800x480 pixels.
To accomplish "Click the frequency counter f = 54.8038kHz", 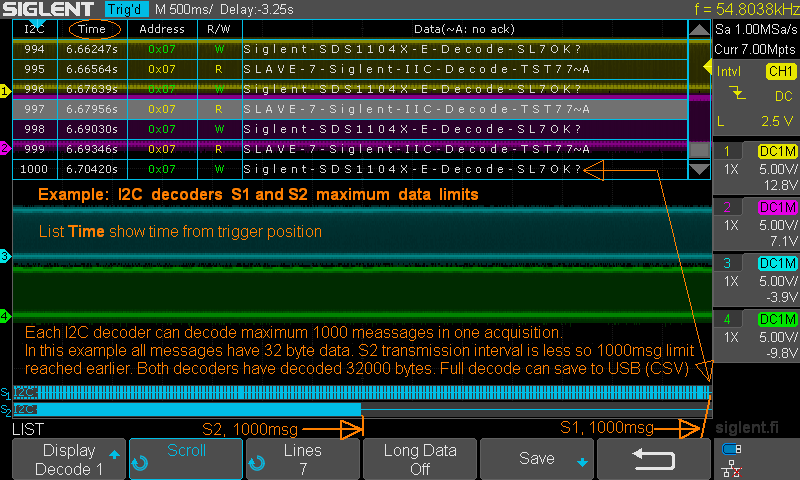I will click(x=746, y=9).
